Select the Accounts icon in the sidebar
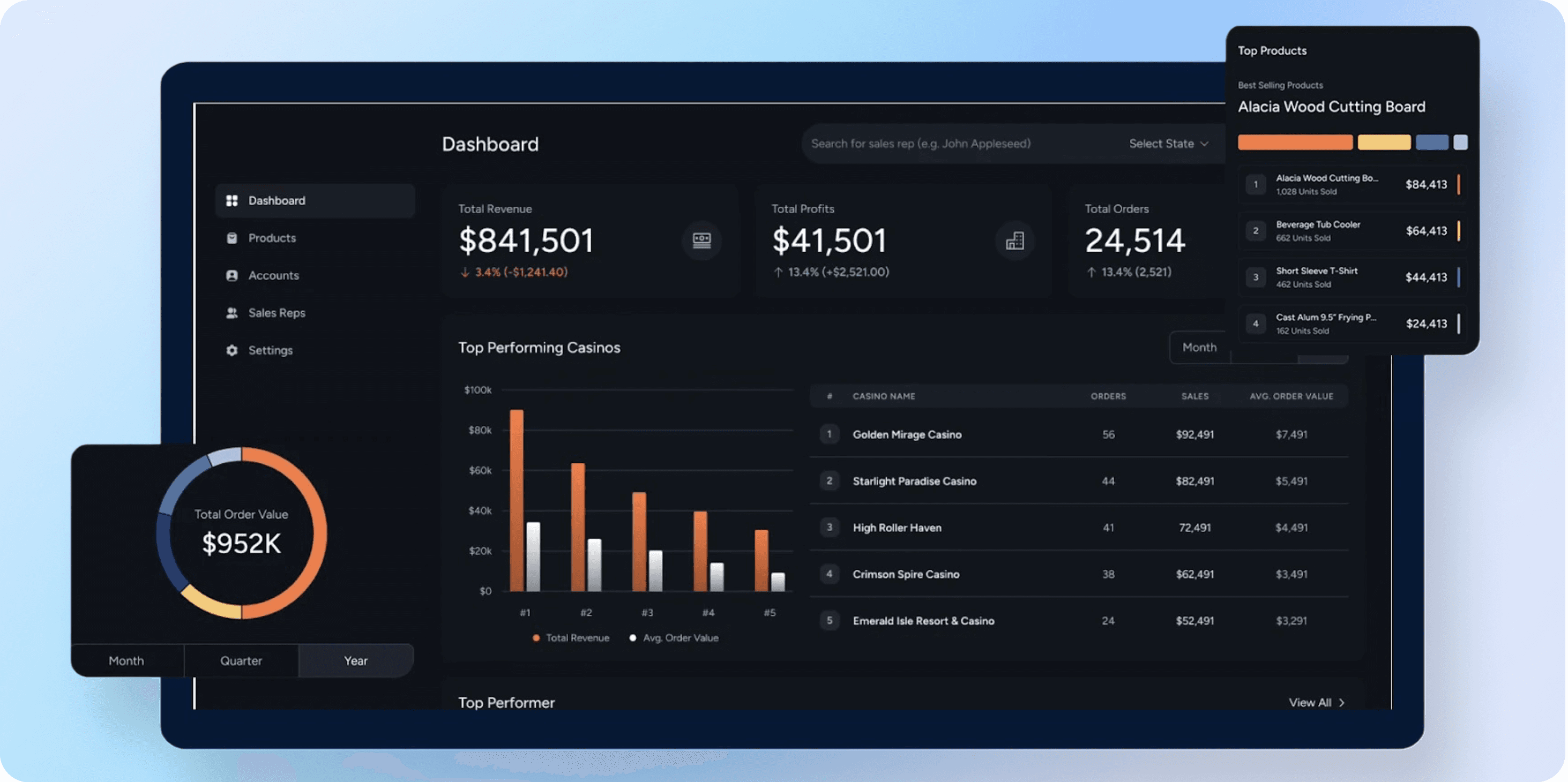 click(232, 275)
